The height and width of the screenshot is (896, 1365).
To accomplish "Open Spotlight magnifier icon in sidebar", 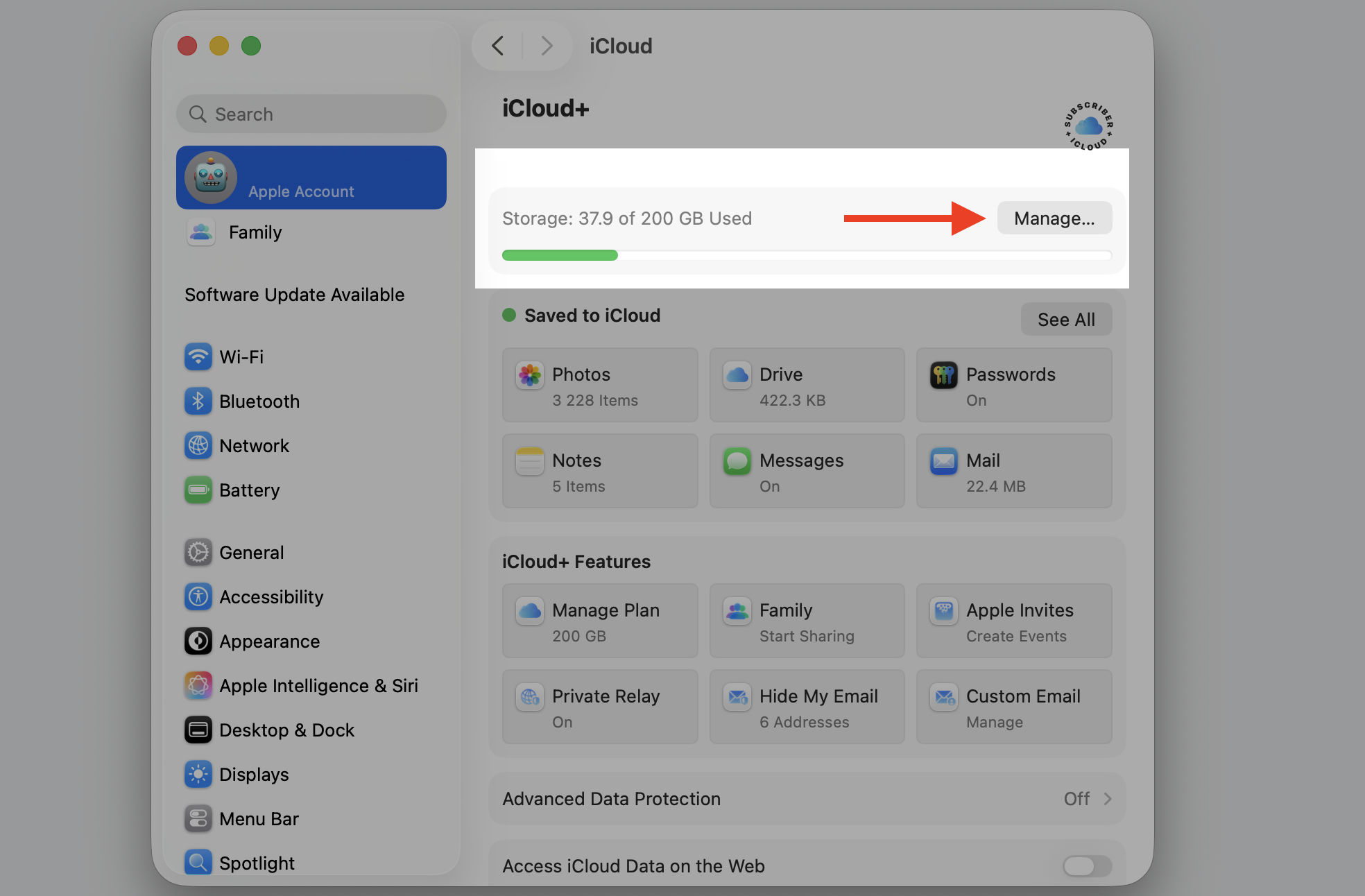I will (x=198, y=863).
